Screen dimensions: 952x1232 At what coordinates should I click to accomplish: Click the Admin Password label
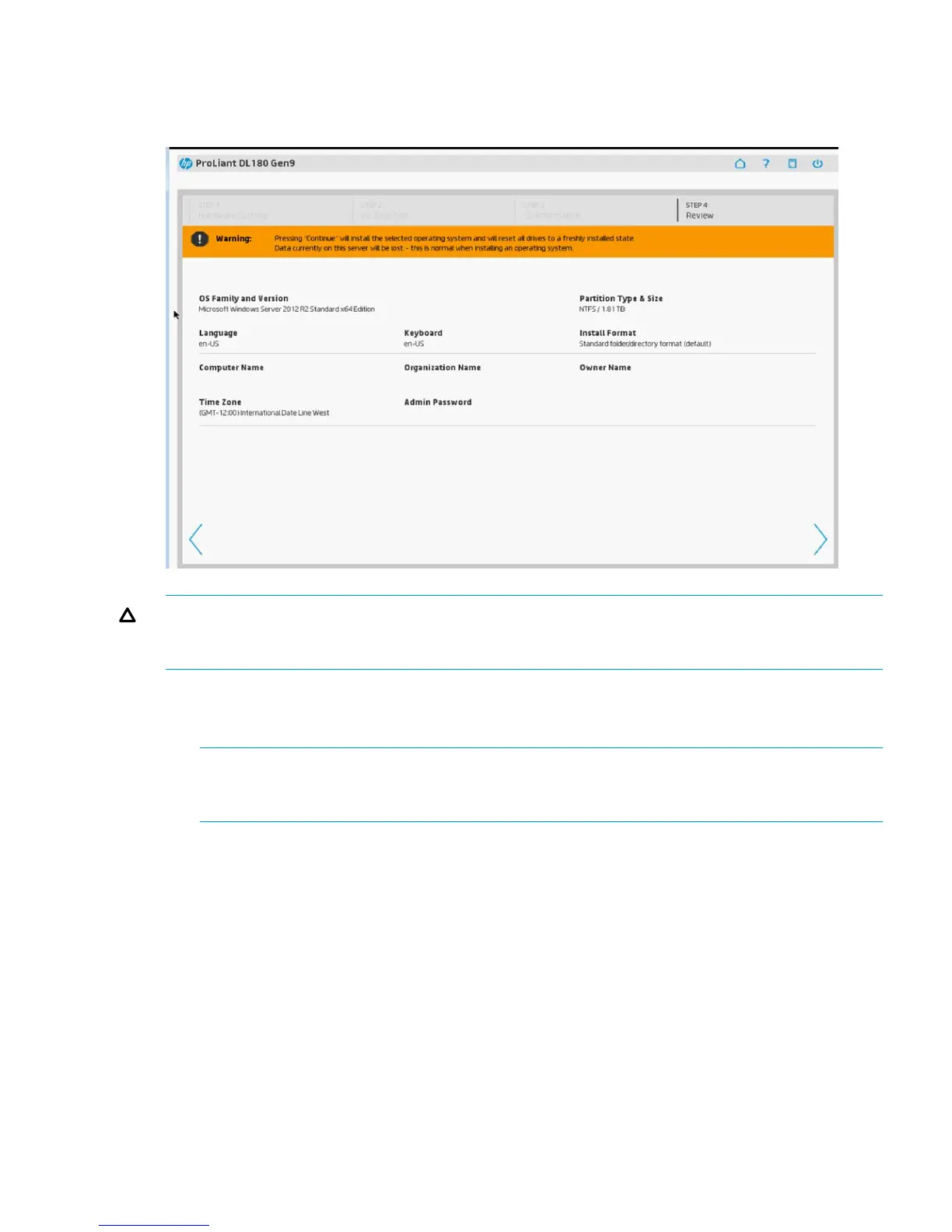point(438,402)
